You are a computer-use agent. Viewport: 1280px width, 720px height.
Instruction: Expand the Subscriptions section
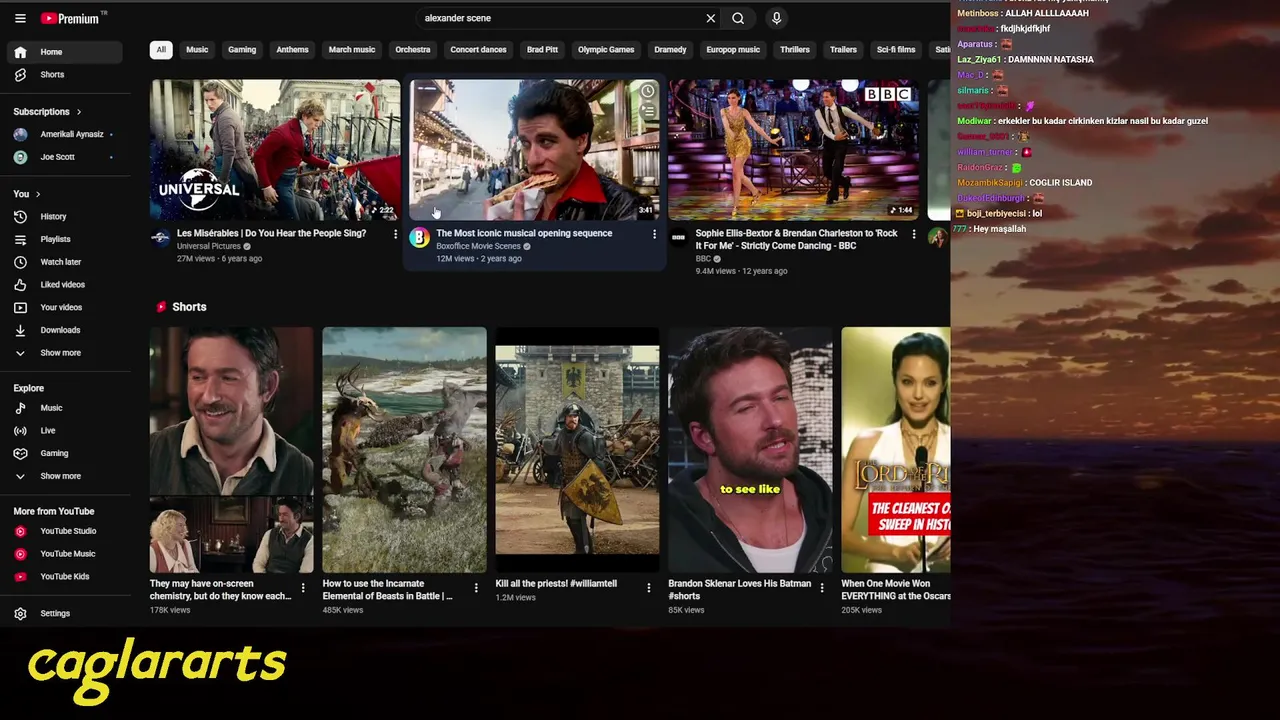(x=47, y=112)
